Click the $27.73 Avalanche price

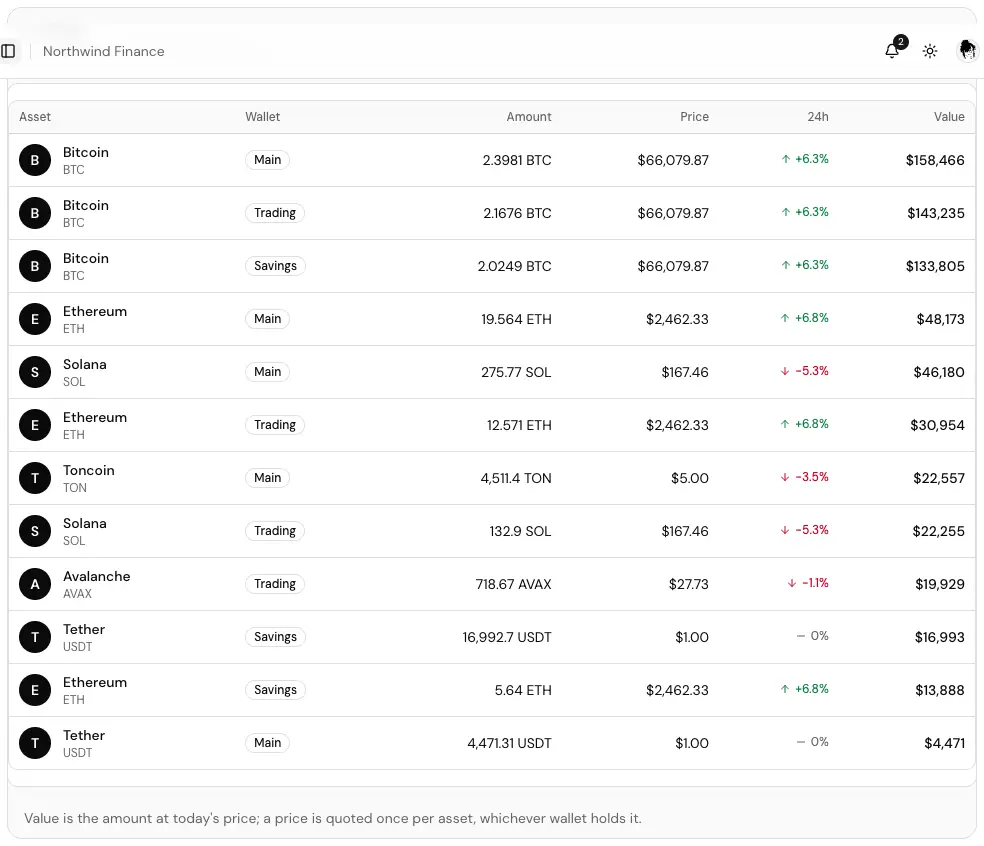tap(688, 585)
